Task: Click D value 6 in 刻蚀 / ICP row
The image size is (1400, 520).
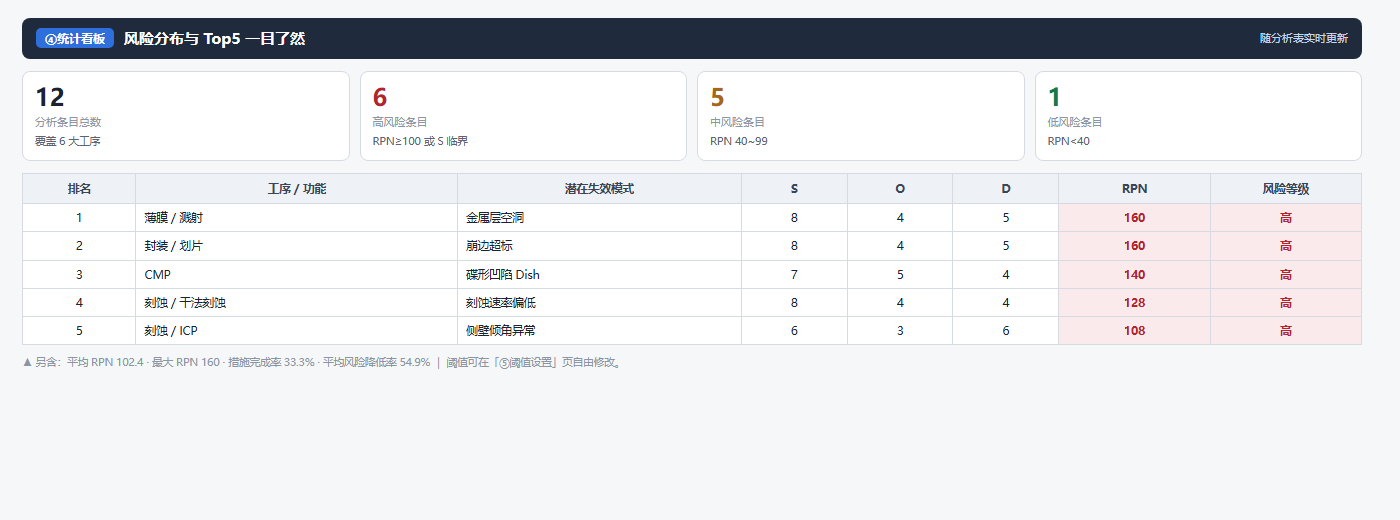Action: click(x=1006, y=330)
